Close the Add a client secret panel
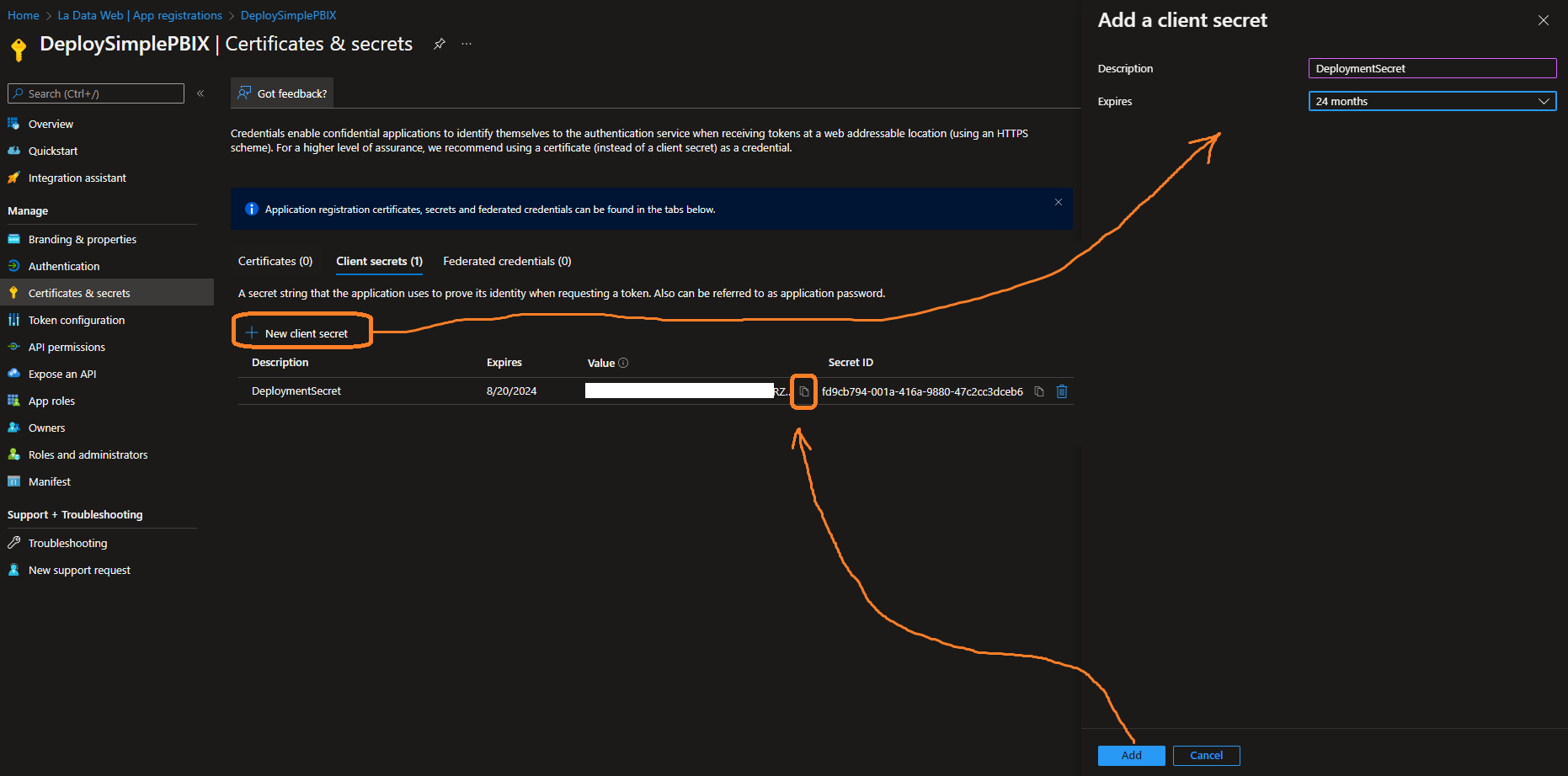 (1543, 20)
